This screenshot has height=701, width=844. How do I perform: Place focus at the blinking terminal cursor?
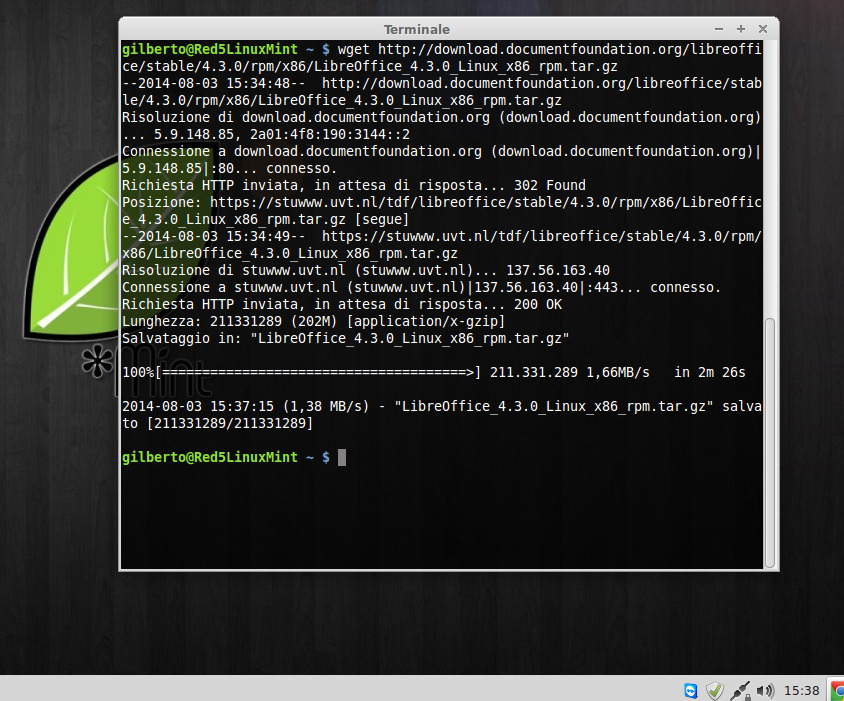click(x=342, y=458)
